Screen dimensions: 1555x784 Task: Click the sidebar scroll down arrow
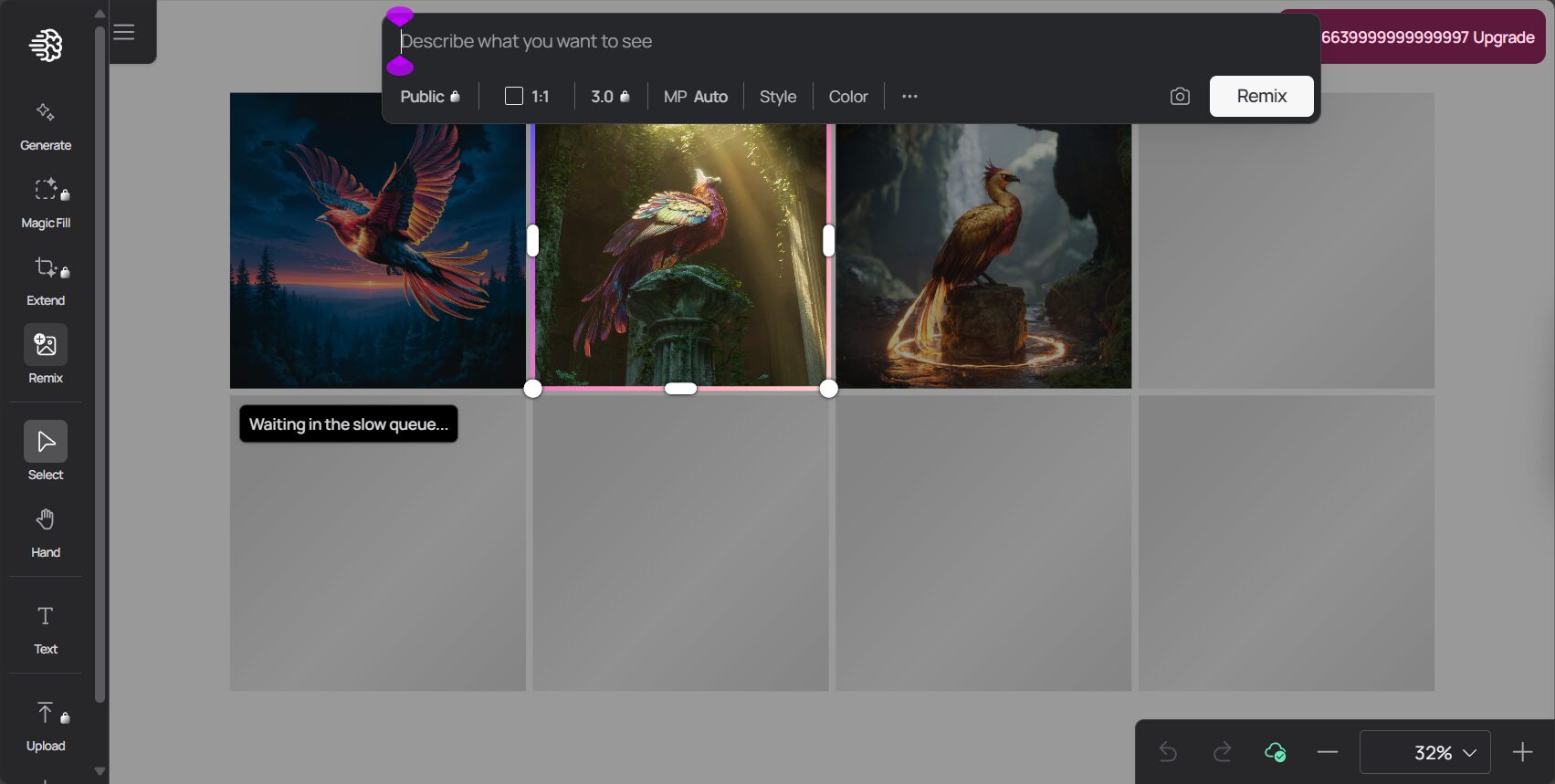pos(100,771)
